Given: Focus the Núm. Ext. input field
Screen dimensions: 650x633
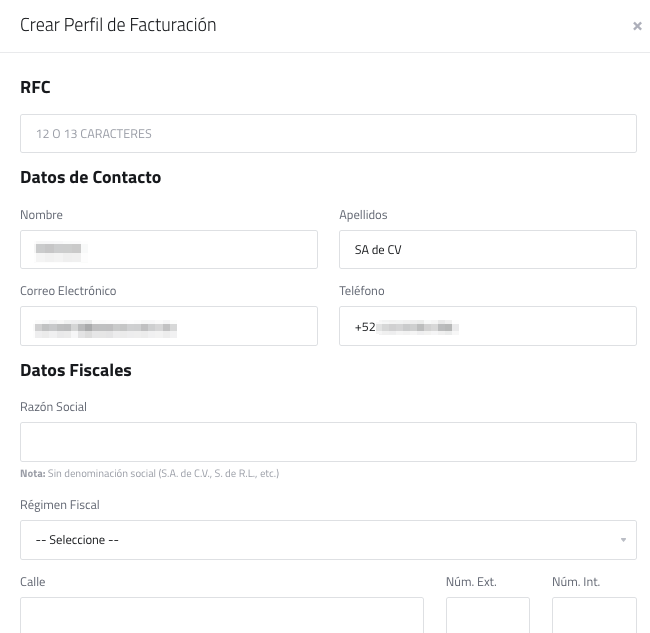Looking at the screenshot, I should (487, 614).
